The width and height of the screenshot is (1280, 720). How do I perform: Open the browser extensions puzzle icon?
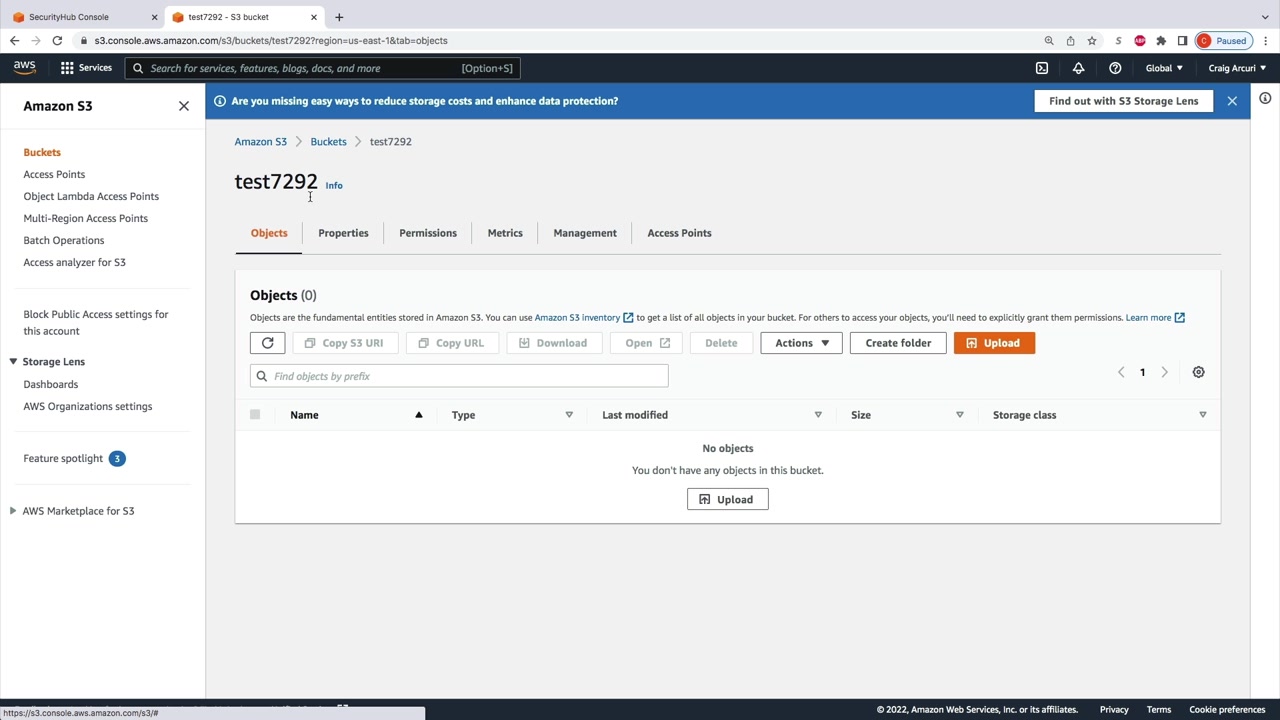click(1161, 41)
